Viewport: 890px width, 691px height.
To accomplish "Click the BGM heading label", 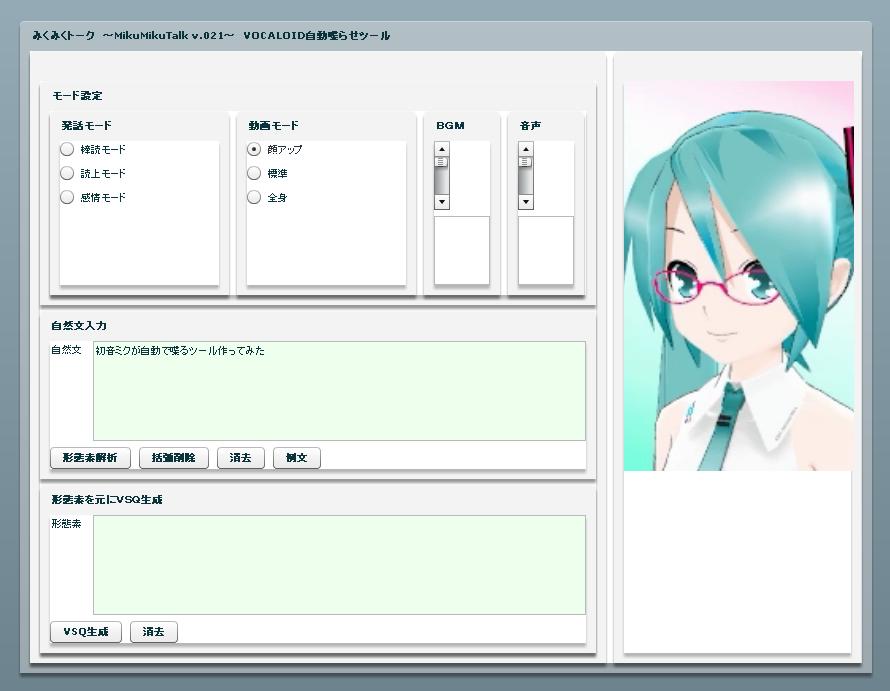I will 450,125.
